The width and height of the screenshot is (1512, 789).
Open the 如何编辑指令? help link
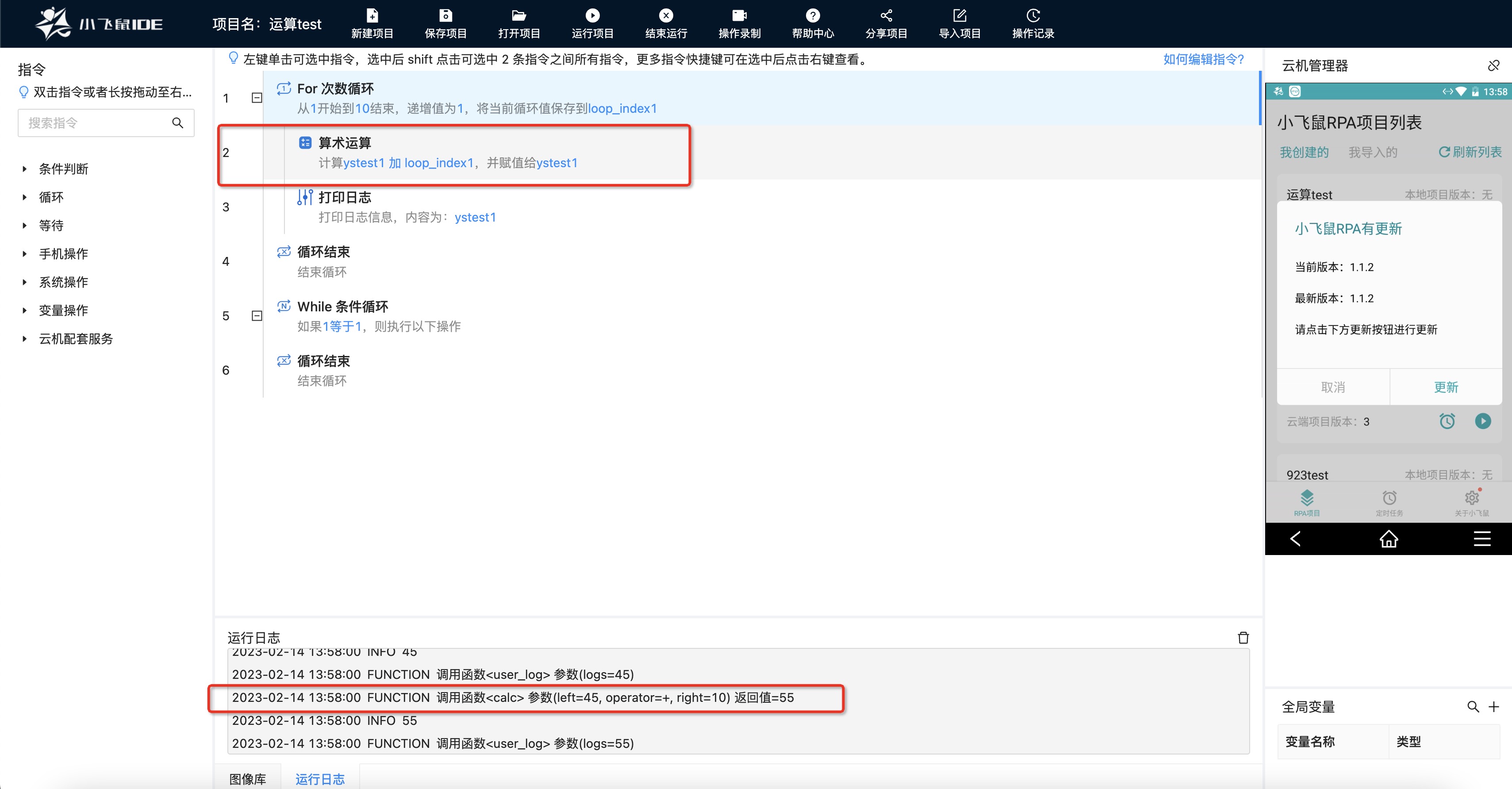(x=1203, y=59)
